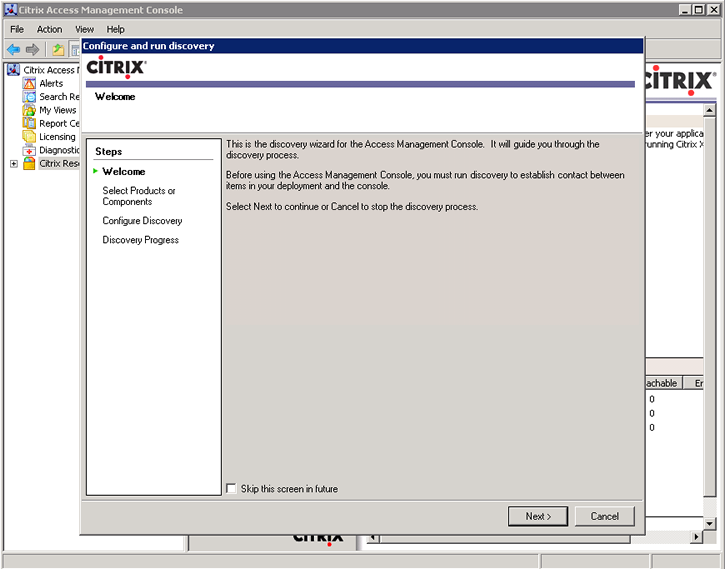Click the Search Results icon in tree

point(29,97)
